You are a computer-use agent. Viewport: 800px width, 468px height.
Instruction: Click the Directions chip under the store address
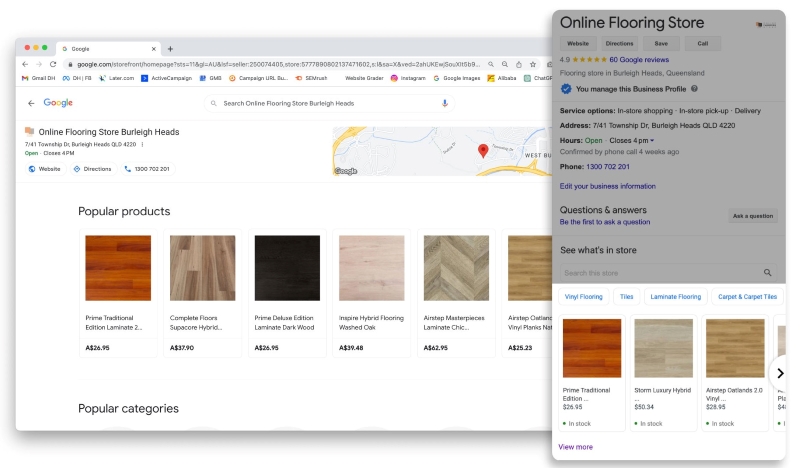point(92,169)
